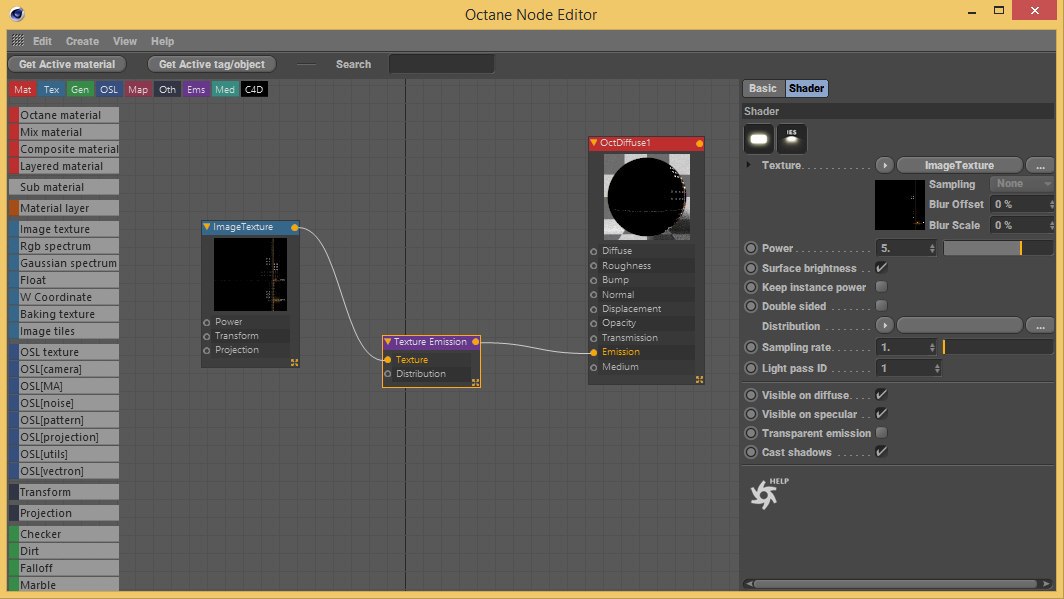Click the resize corner icon of OctDiffuse1 node
The width and height of the screenshot is (1064, 599).
700,380
